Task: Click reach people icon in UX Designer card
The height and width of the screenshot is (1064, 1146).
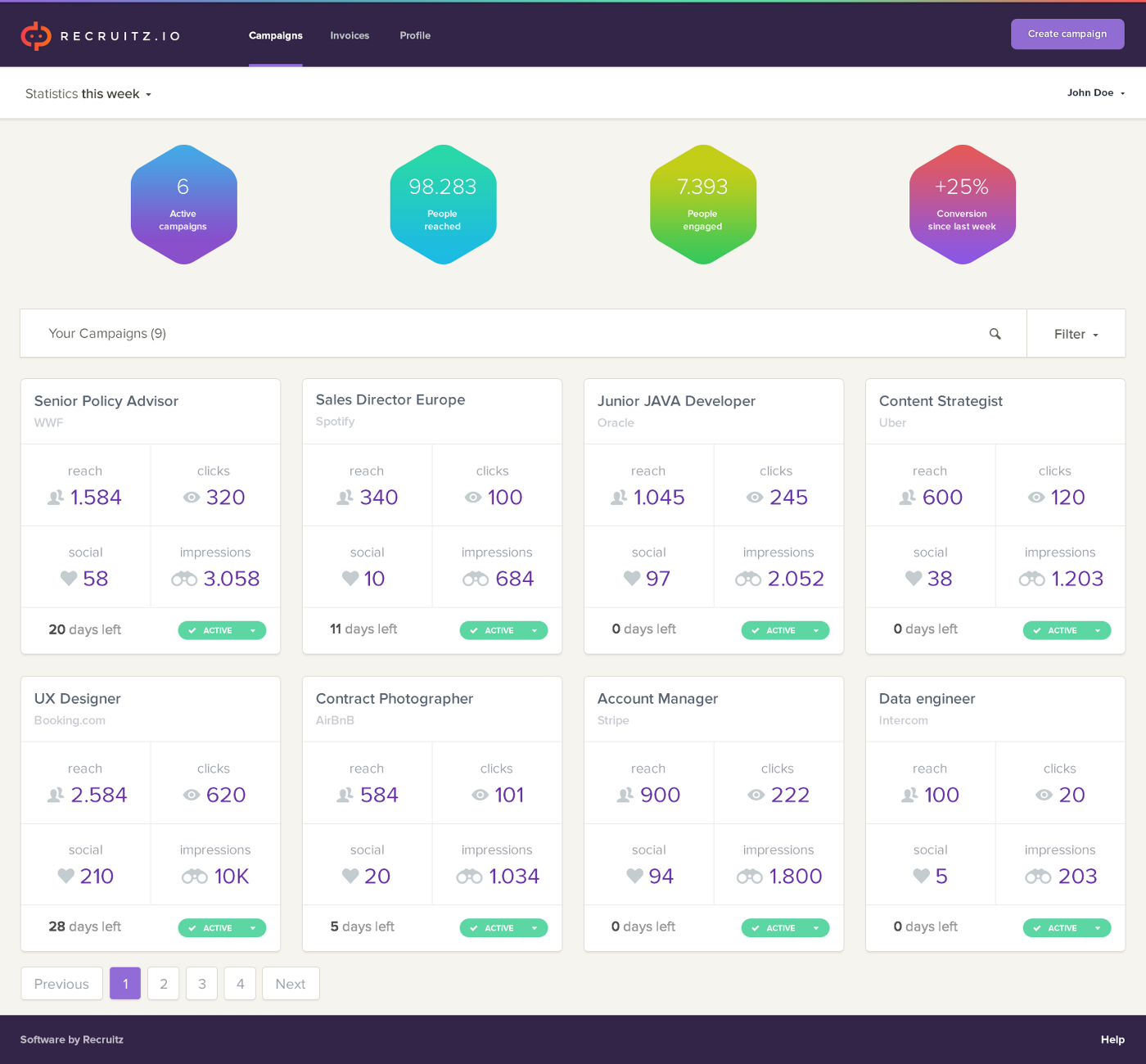Action: (56, 795)
